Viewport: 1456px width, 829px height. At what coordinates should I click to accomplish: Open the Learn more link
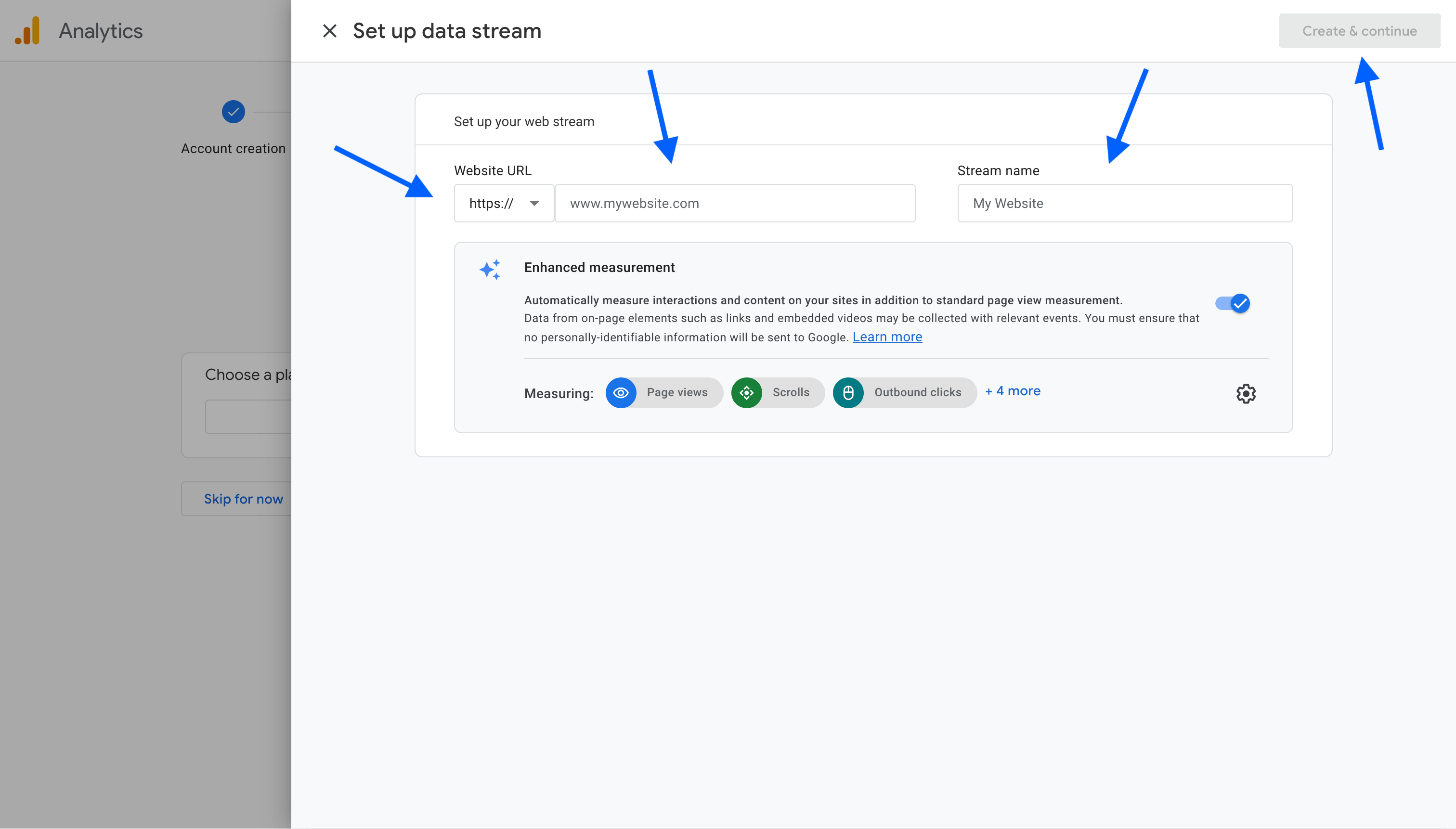click(887, 337)
